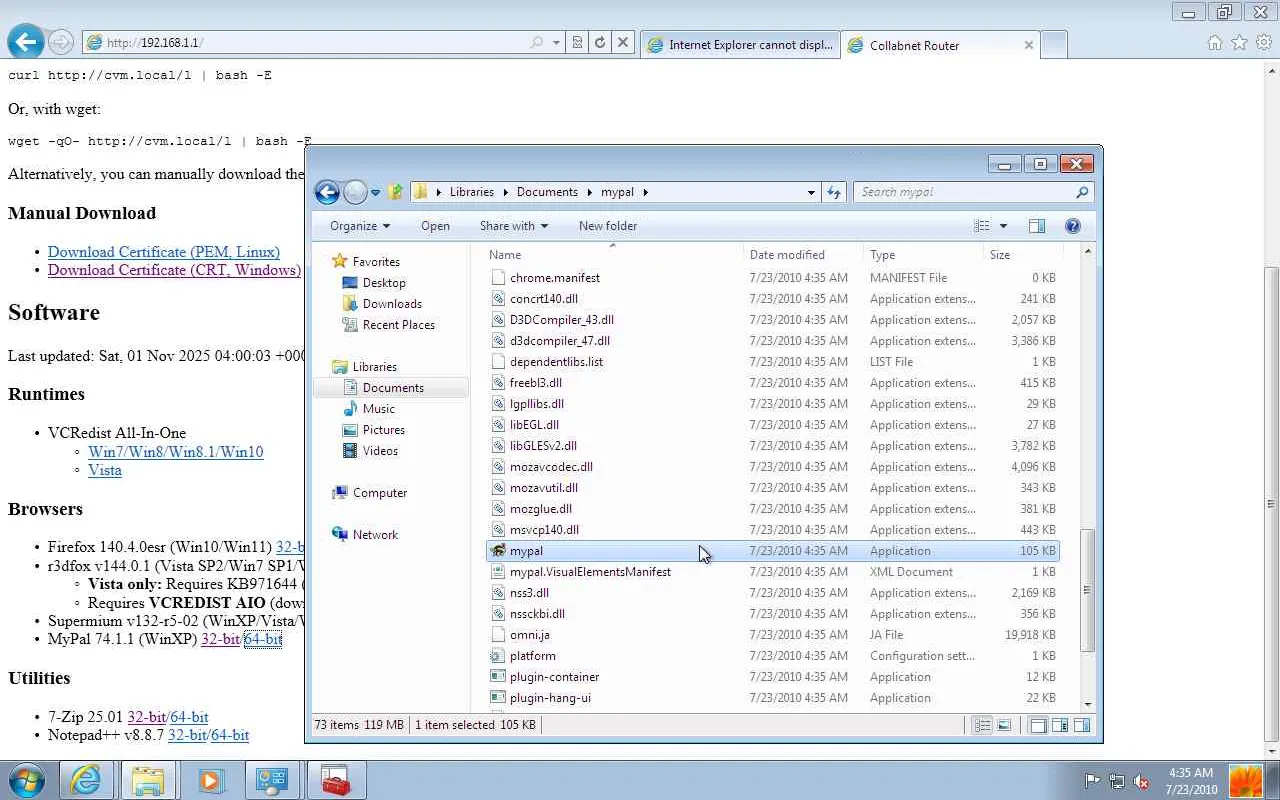
Task: Go back in the mypal Explorer window
Action: click(x=327, y=192)
